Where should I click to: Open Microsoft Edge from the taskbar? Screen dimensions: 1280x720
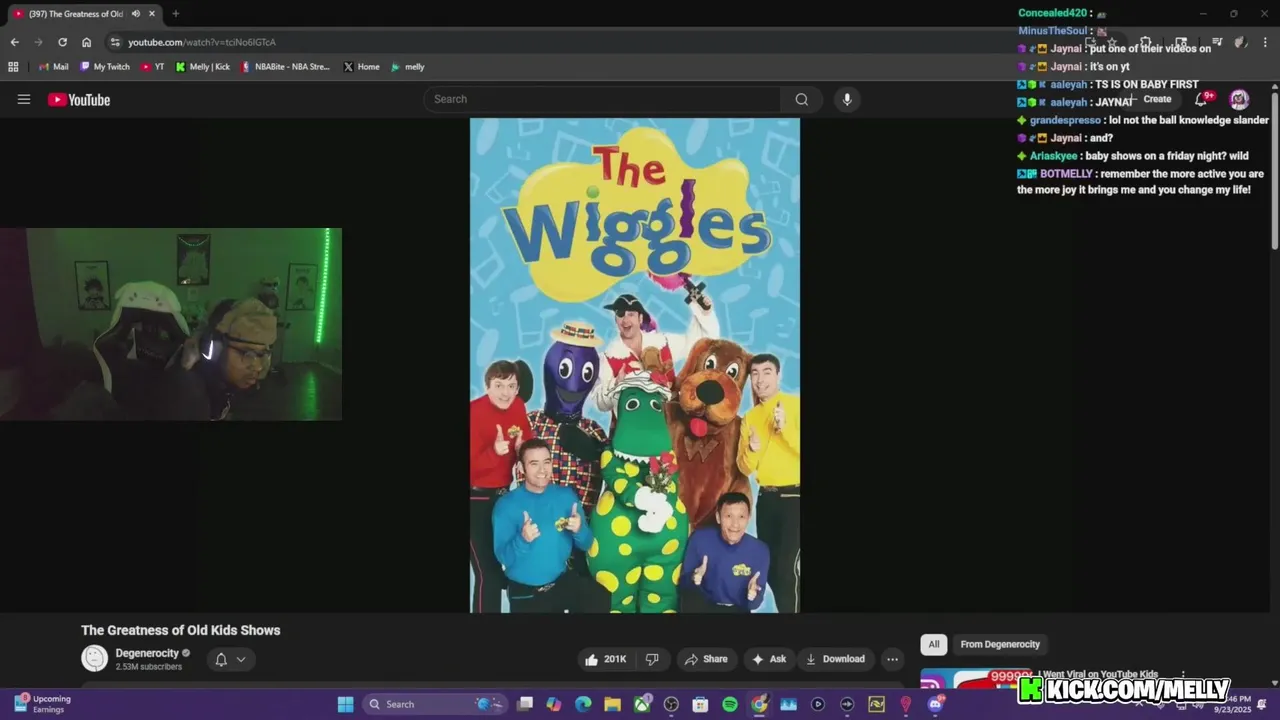coord(583,704)
